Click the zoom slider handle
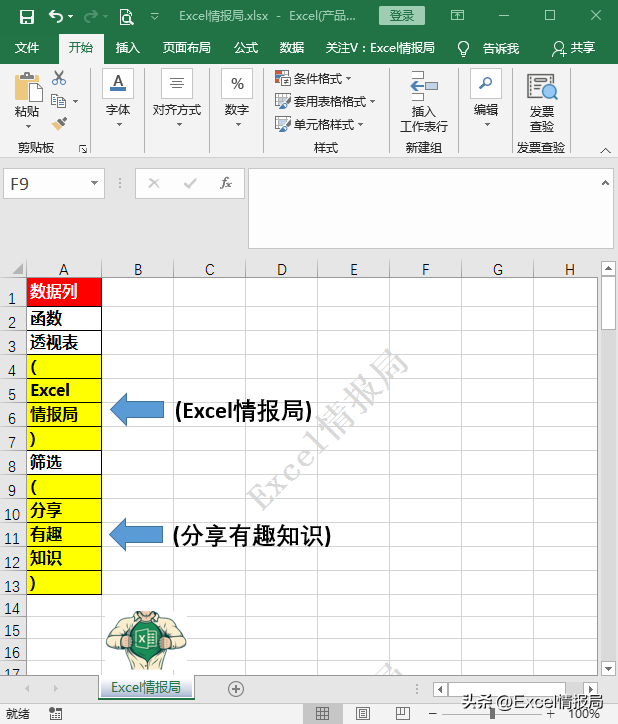 pos(492,713)
